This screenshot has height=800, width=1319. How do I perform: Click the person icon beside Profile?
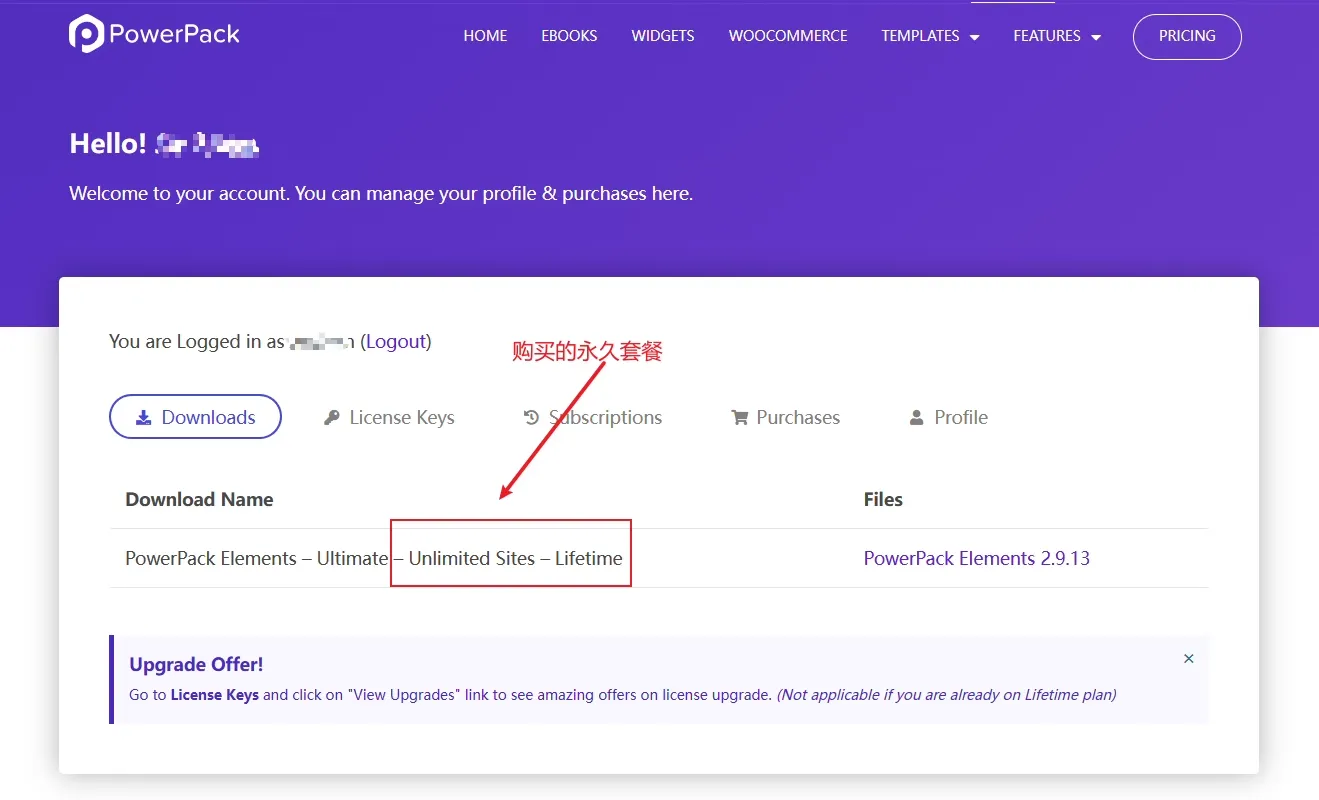916,418
